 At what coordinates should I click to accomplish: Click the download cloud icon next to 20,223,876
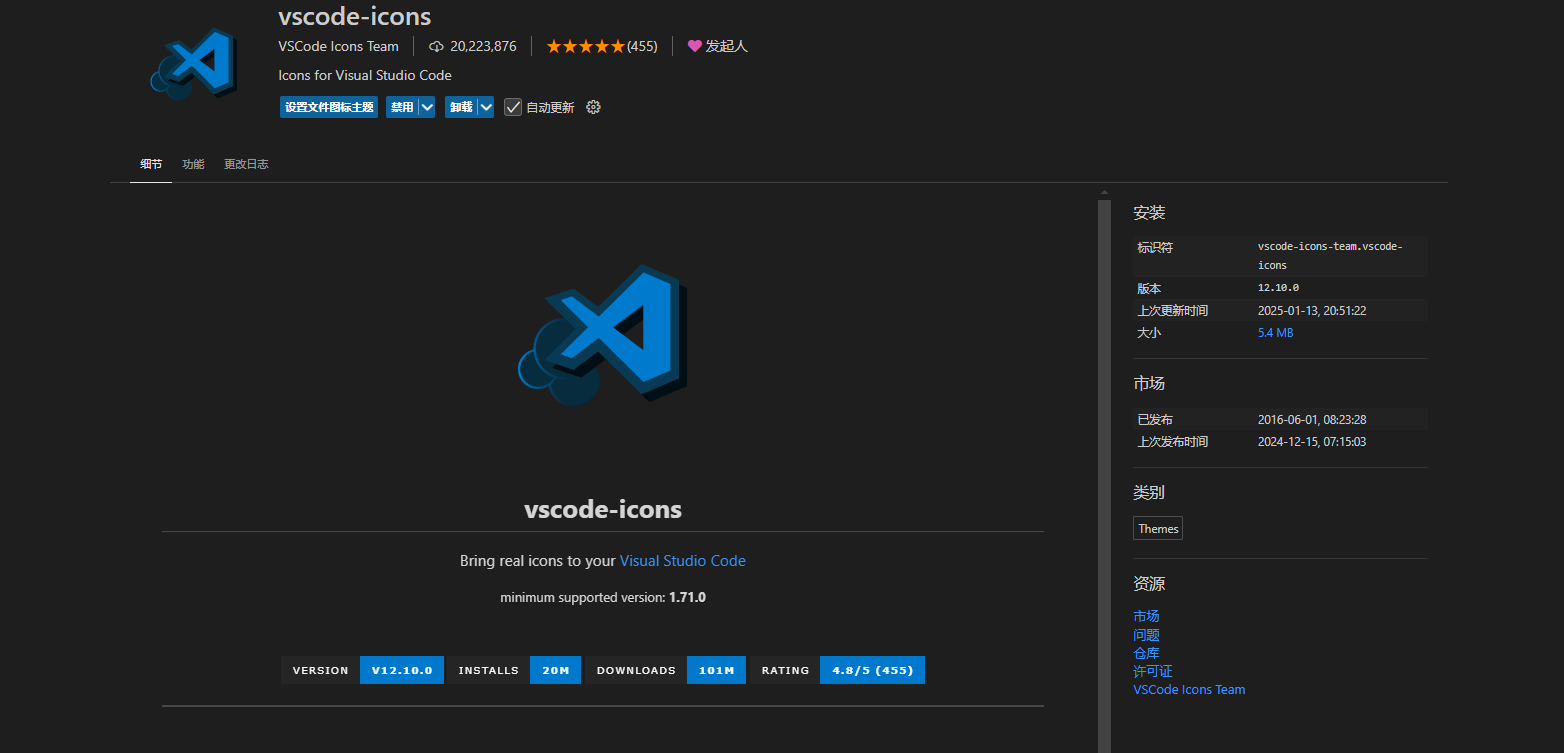(436, 46)
